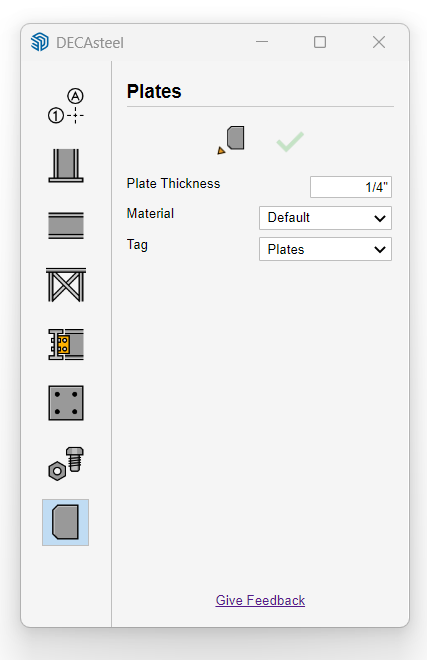Image resolution: width=427 pixels, height=660 pixels.
Task: Open the Base plate tool with four holes
Action: pos(66,403)
